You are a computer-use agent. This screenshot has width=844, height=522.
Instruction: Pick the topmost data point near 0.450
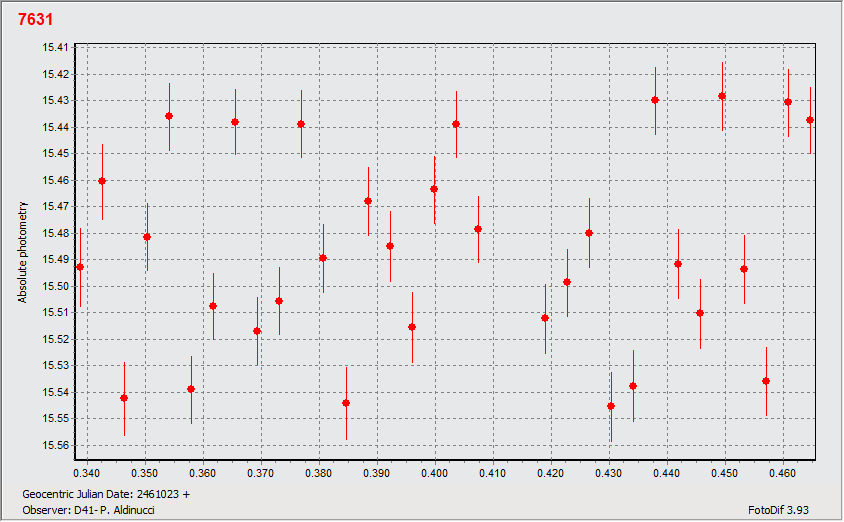pos(722,96)
